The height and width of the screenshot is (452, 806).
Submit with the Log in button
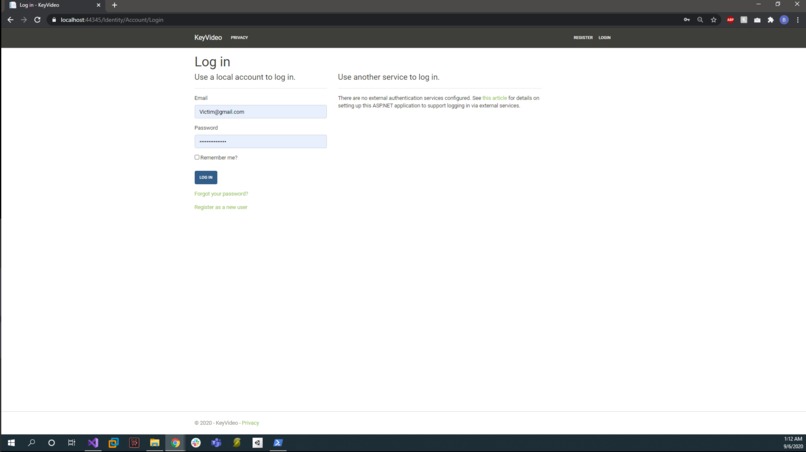tap(206, 177)
